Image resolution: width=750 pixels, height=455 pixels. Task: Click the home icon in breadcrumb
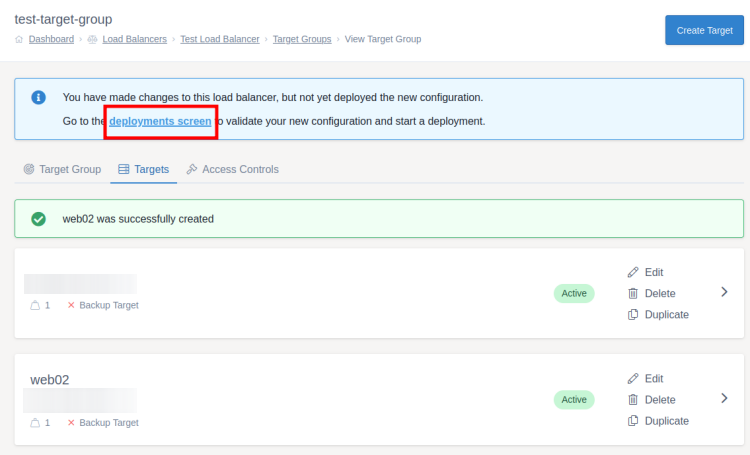coord(19,39)
